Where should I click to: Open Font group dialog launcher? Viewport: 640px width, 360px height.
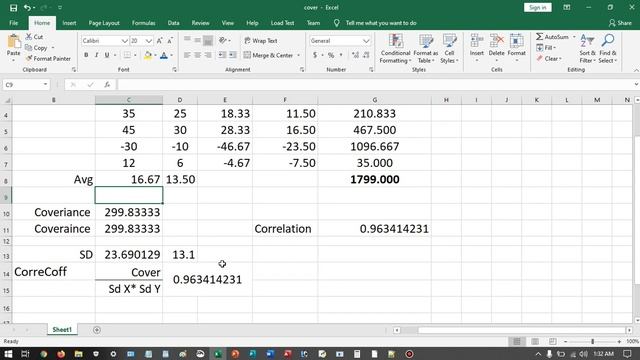click(x=174, y=70)
